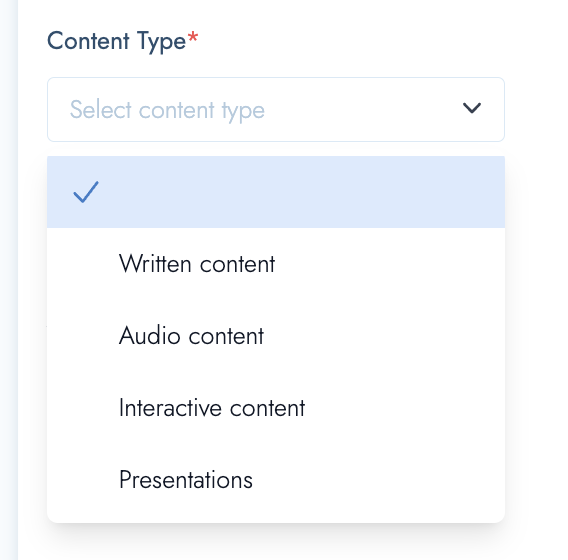Select the blank highlighted option row

point(276,192)
